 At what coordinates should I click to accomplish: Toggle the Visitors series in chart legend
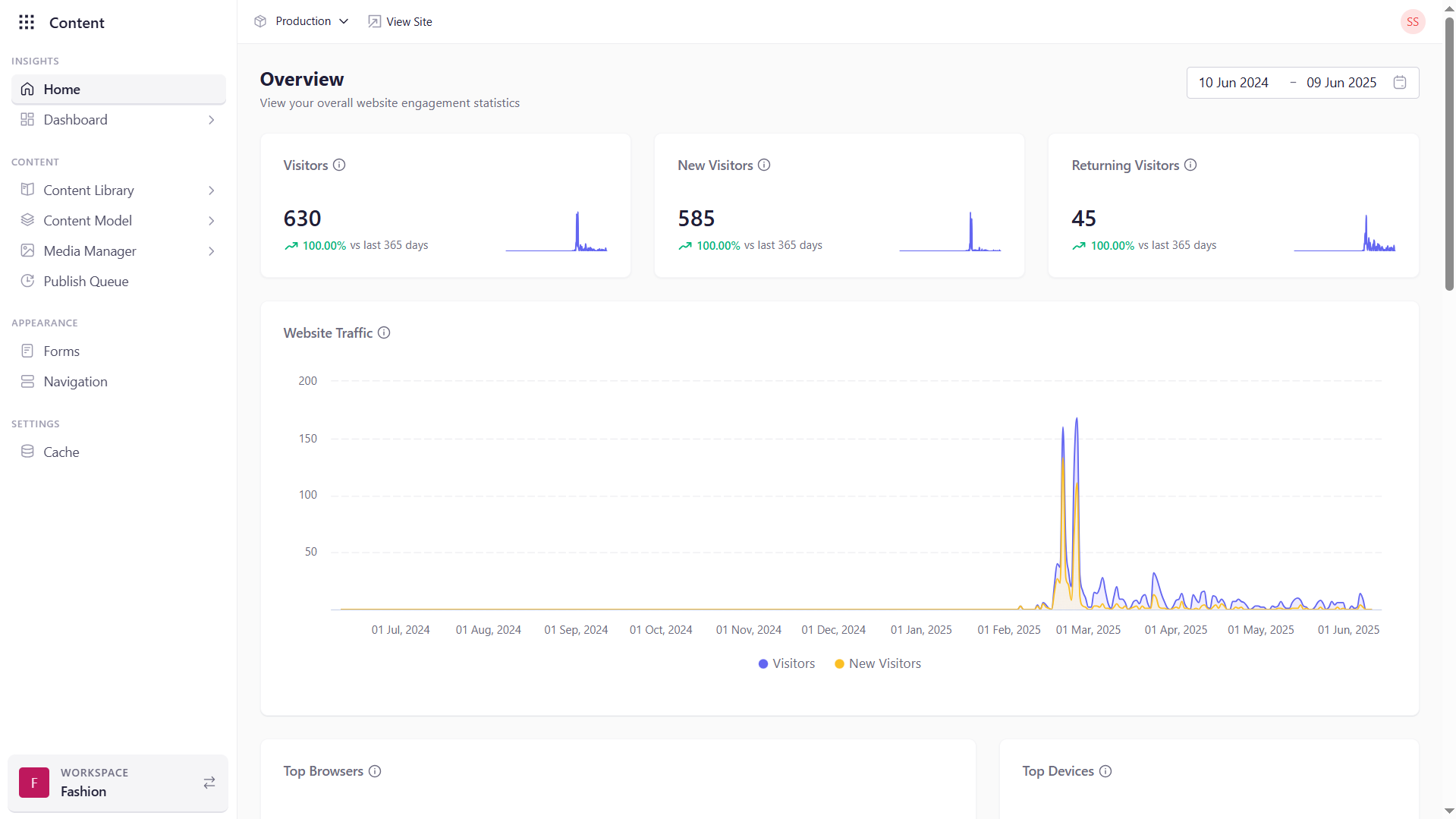click(787, 663)
